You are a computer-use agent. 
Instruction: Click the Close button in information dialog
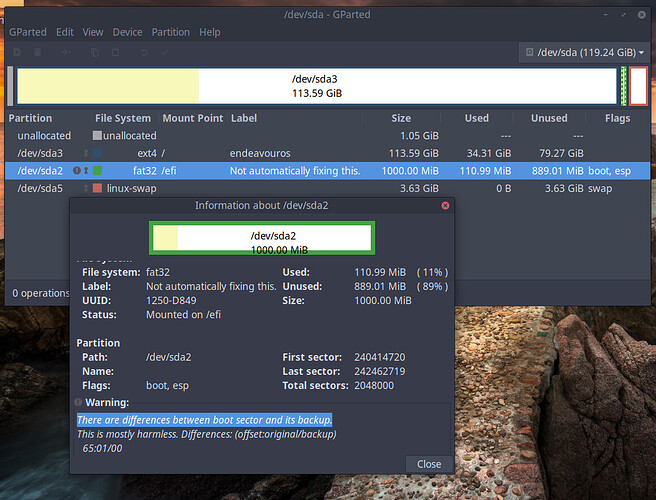point(429,464)
